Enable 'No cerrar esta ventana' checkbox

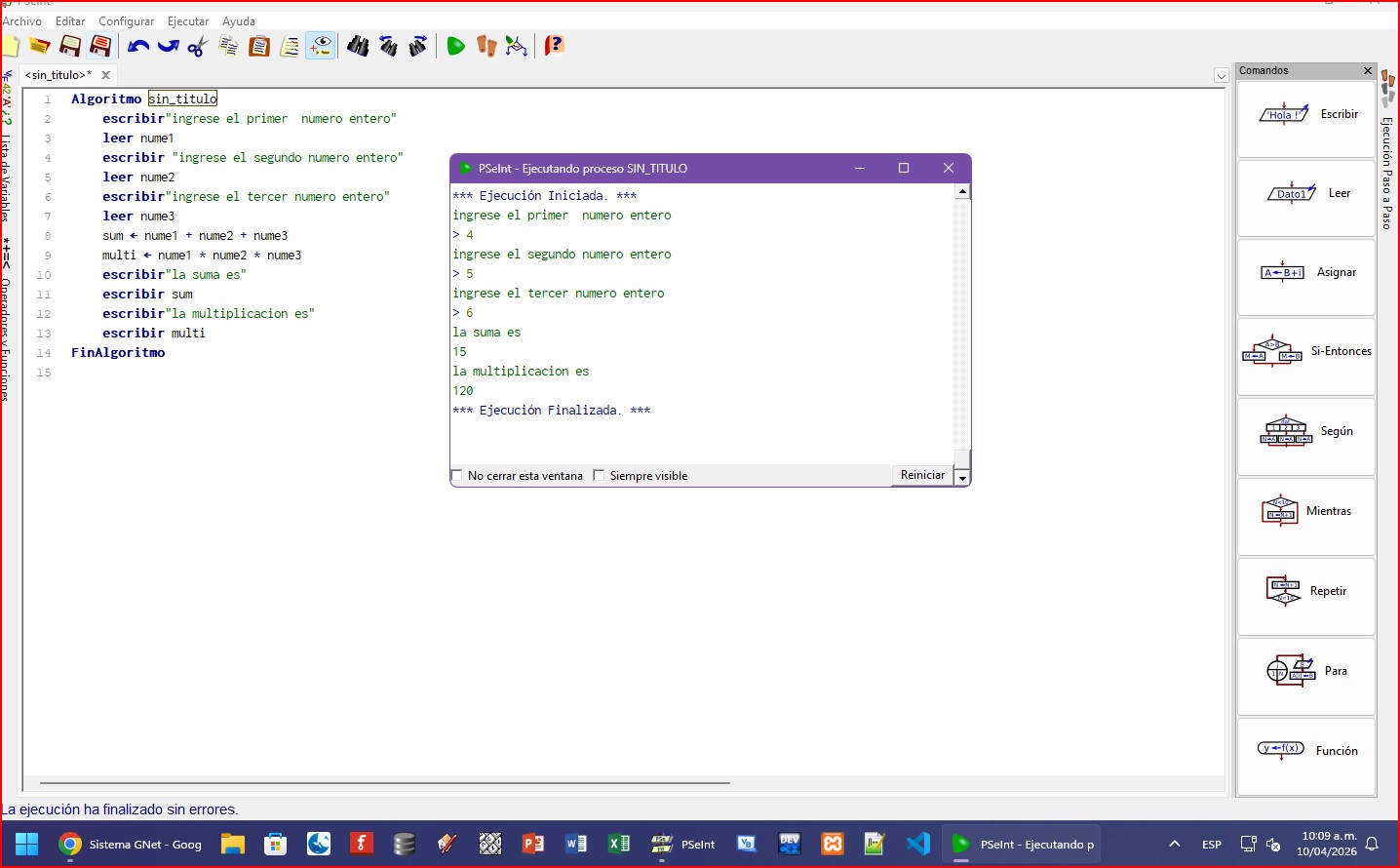tap(456, 476)
